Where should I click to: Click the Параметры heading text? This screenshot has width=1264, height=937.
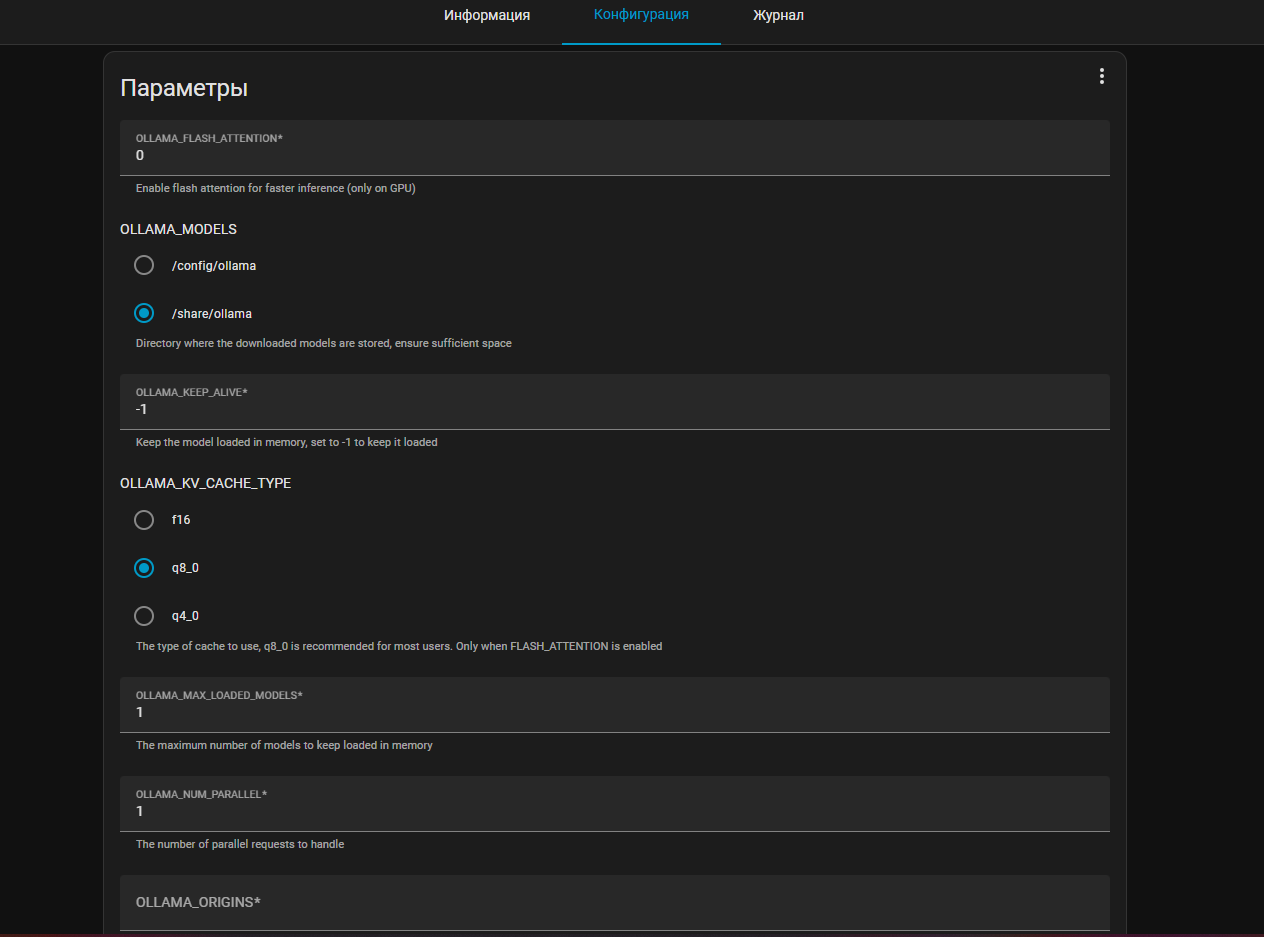click(x=184, y=88)
